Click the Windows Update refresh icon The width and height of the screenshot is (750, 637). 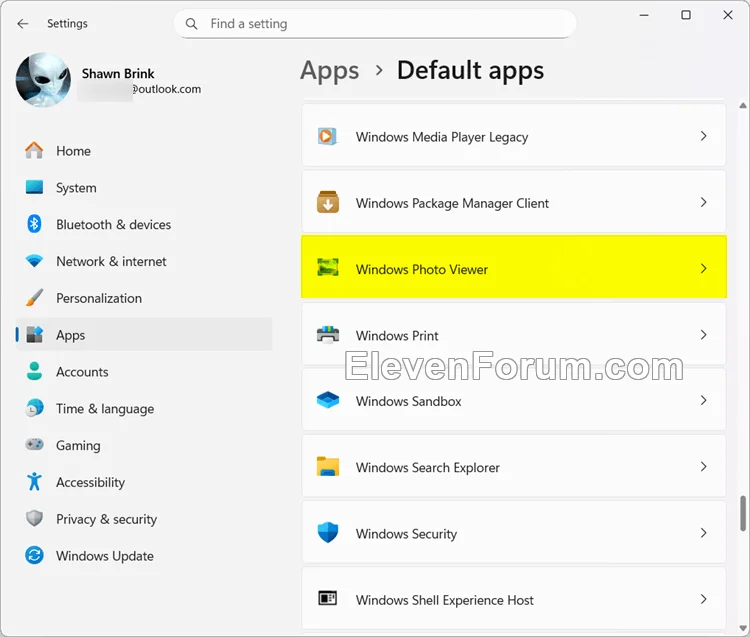pyautogui.click(x=34, y=555)
